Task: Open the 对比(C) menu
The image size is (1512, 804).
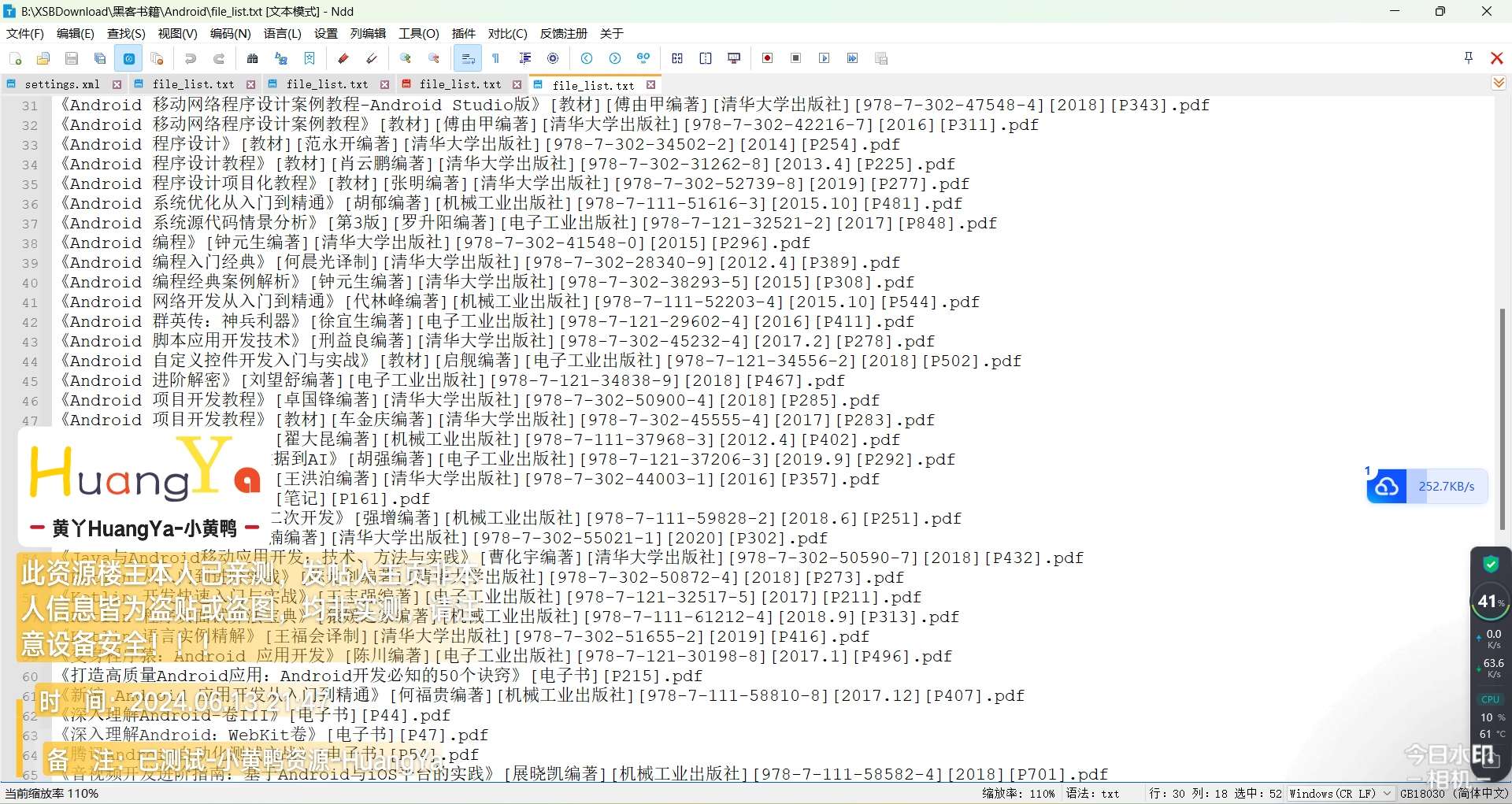Action: tap(508, 33)
